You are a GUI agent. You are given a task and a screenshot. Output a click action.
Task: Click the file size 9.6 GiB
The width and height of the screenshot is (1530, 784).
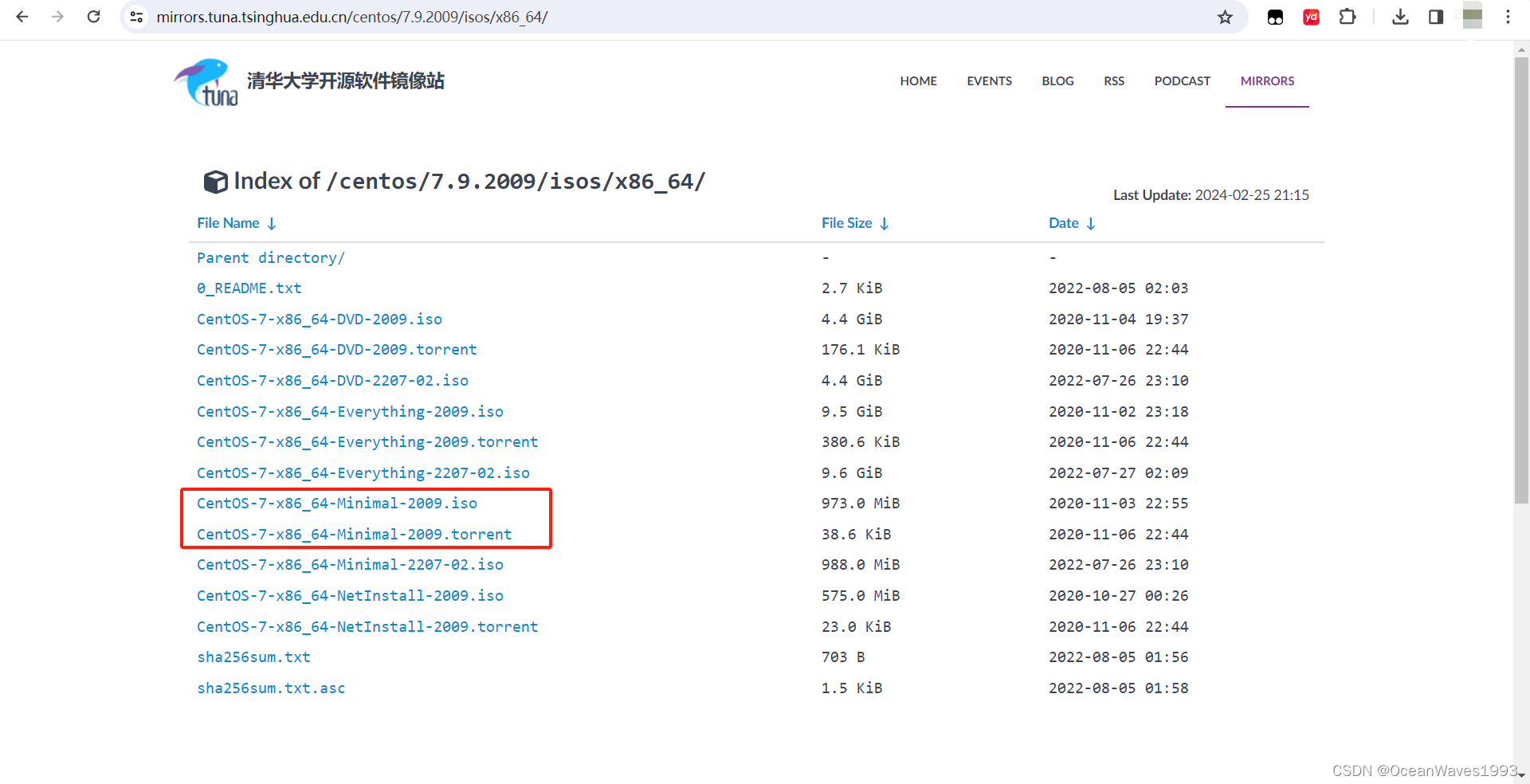point(852,473)
